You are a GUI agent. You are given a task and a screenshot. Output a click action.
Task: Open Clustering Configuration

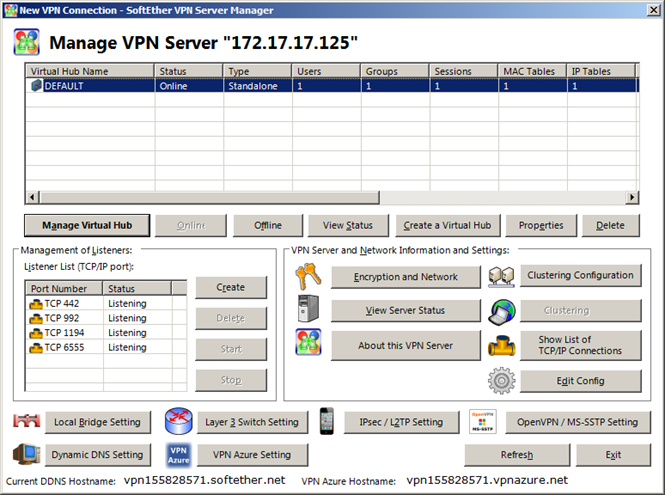pyautogui.click(x=581, y=275)
